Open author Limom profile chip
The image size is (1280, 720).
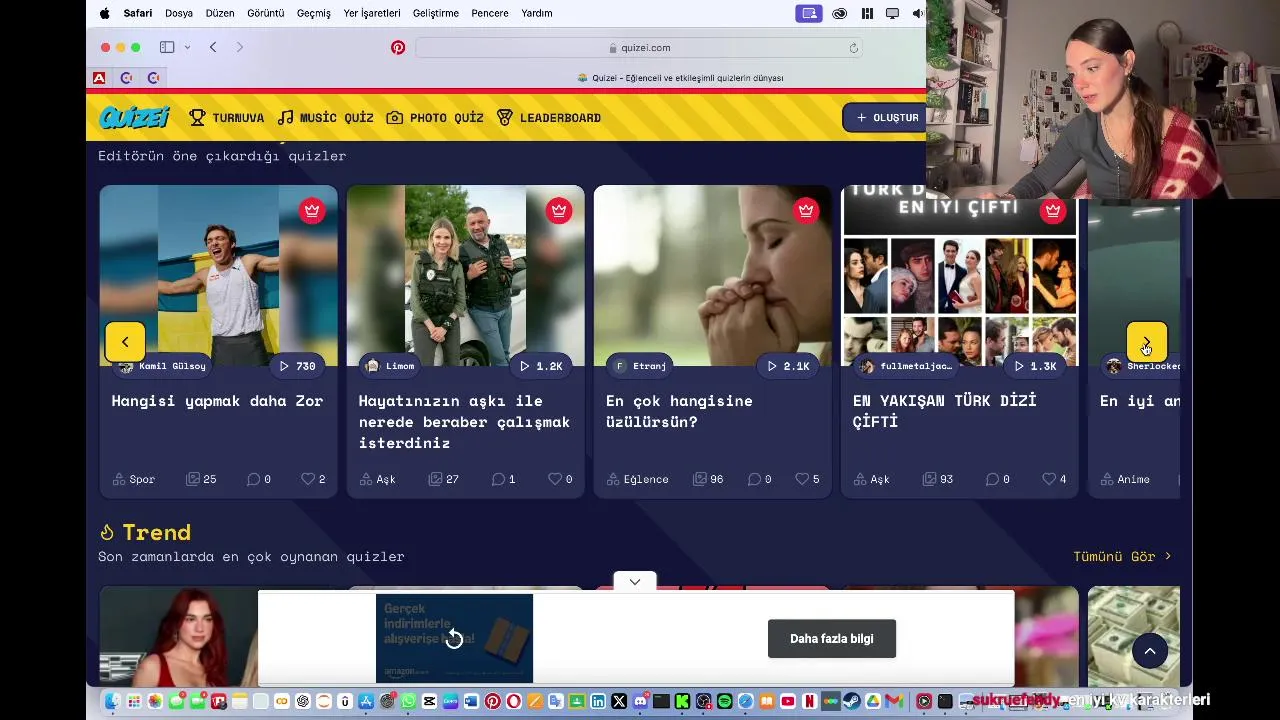tap(391, 366)
